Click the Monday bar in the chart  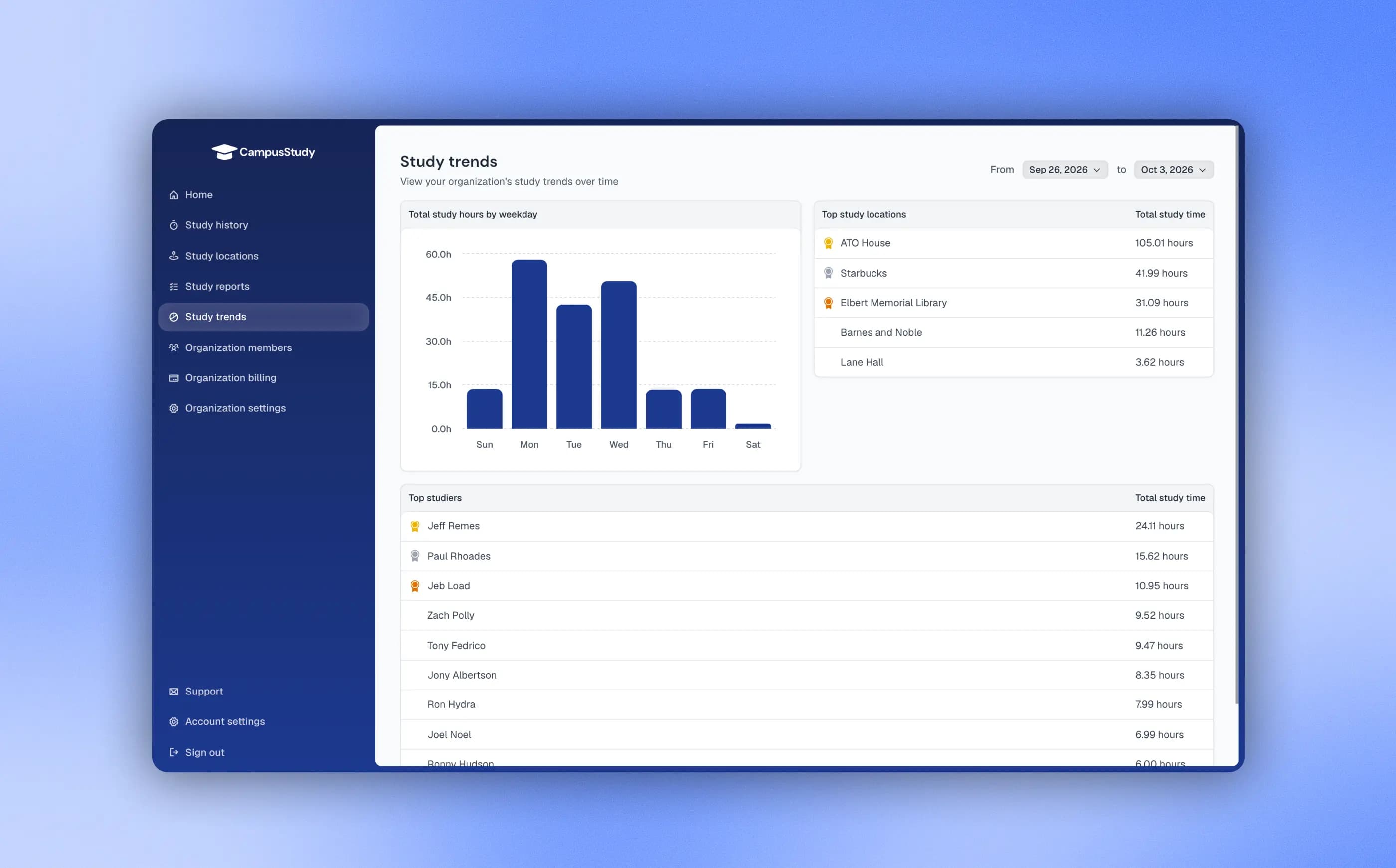tap(529, 345)
